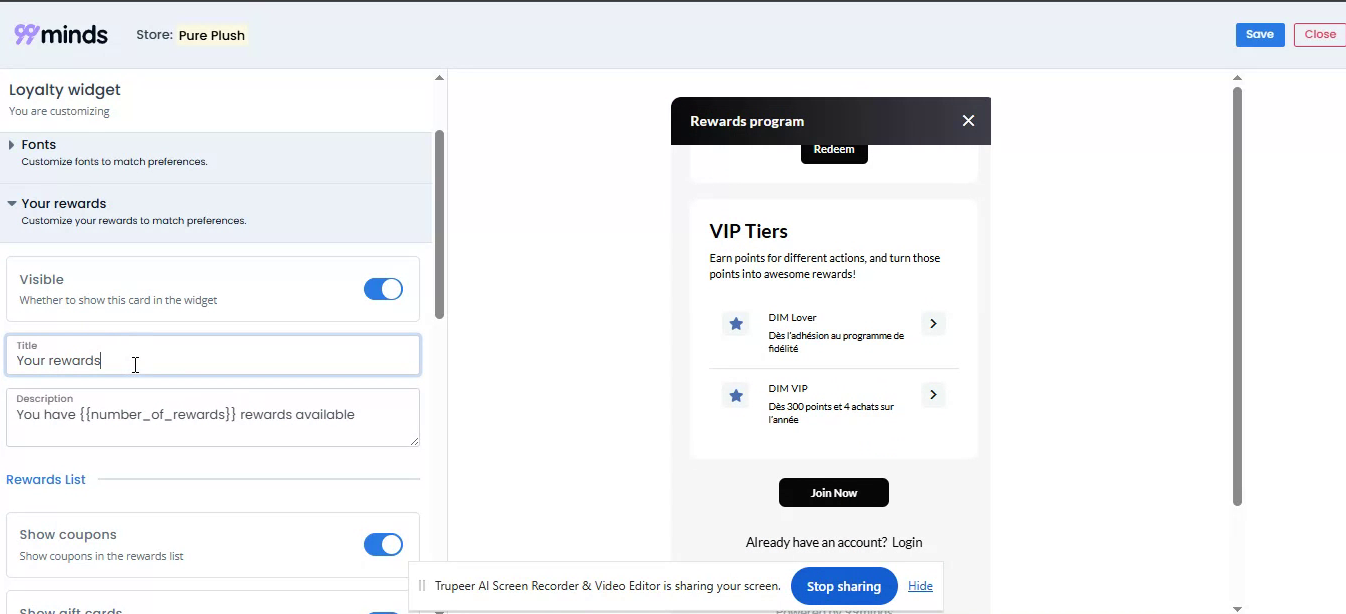Screen dimensions: 1346x614
Task: Click the star icon beside DIM Lover
Action: point(736,323)
